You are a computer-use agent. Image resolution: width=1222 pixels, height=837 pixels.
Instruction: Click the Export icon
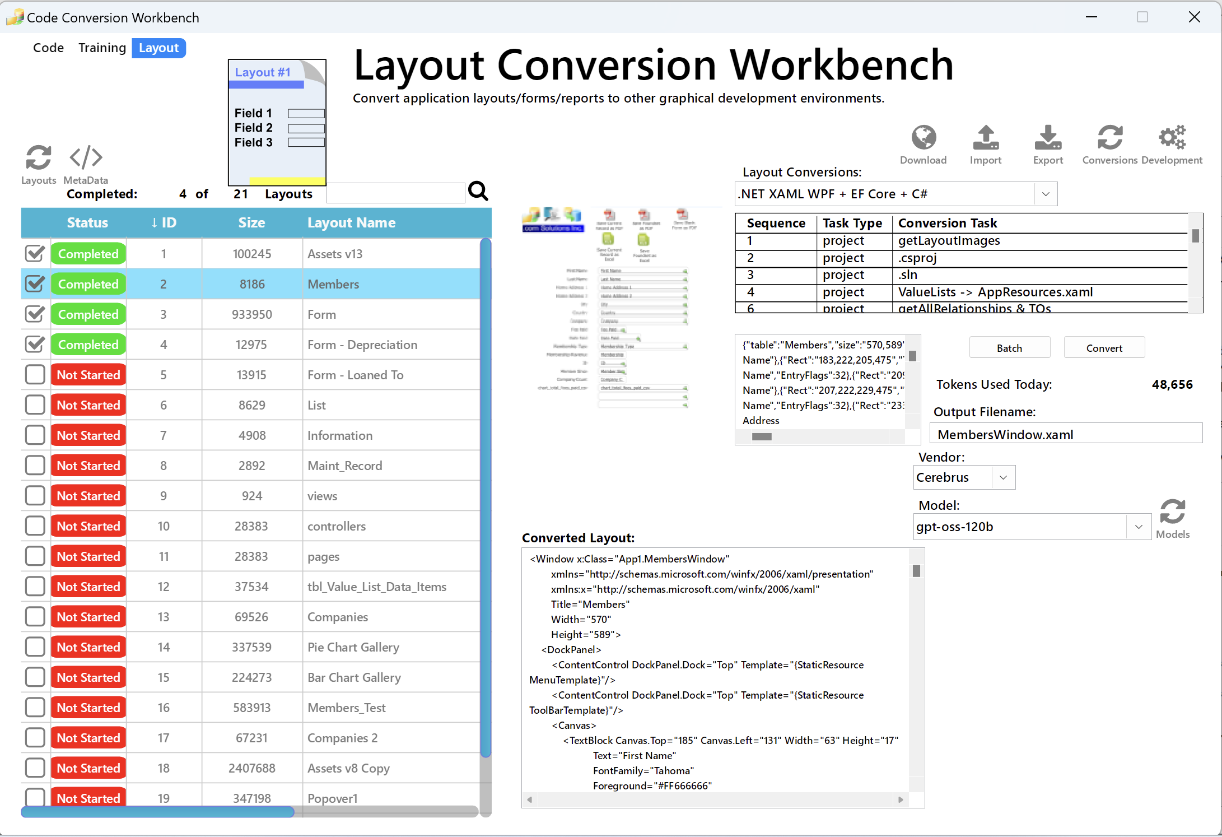pos(1048,138)
